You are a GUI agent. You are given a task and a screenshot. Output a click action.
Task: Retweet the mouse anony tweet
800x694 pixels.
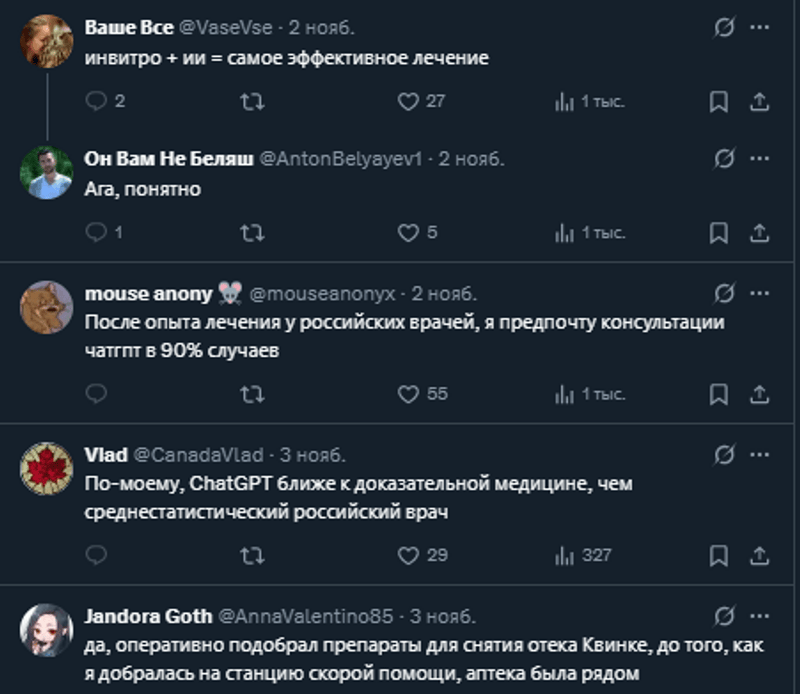pos(254,394)
